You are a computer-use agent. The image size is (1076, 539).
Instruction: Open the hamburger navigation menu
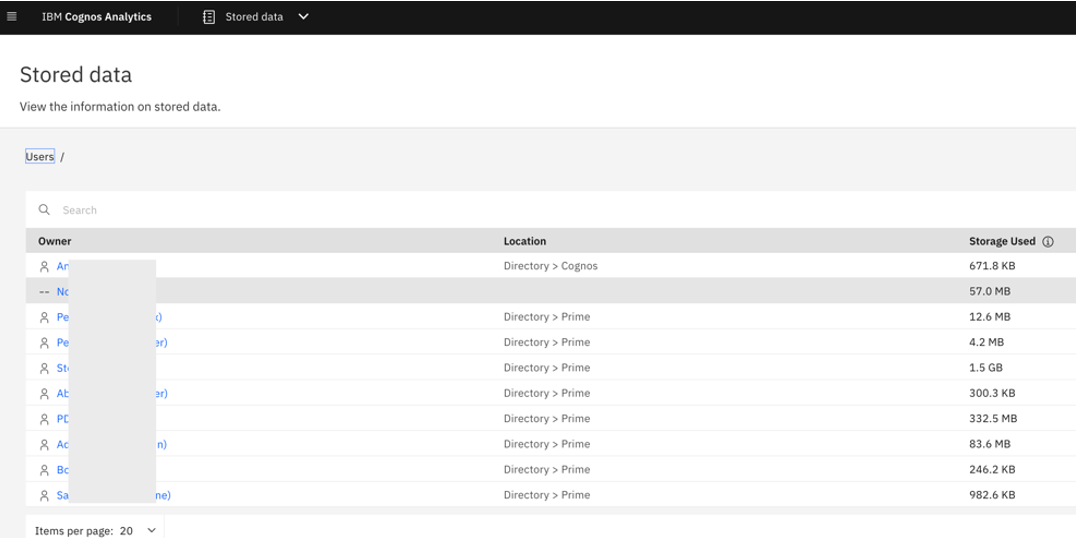(x=12, y=17)
